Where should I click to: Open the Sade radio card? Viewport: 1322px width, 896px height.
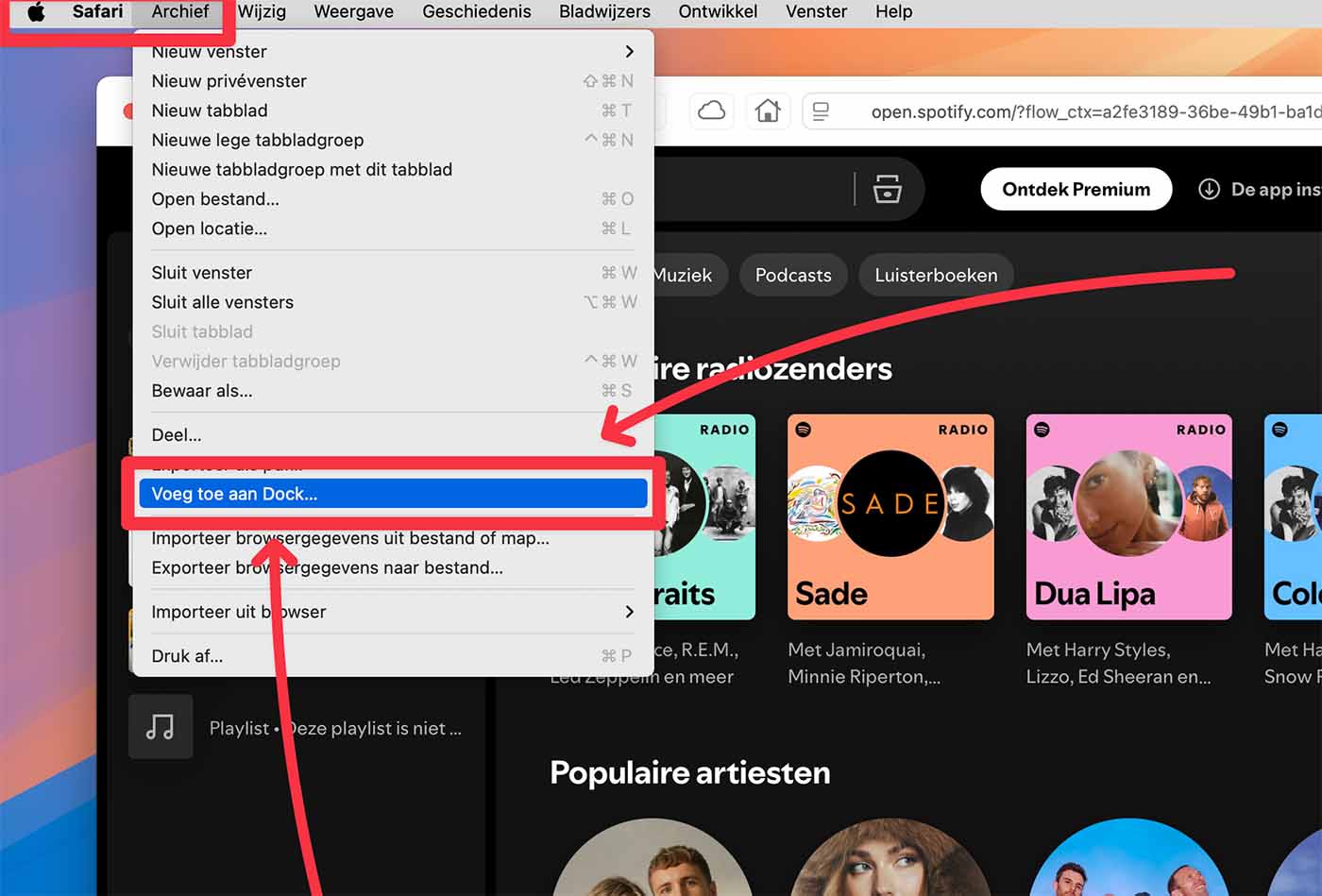pos(890,516)
